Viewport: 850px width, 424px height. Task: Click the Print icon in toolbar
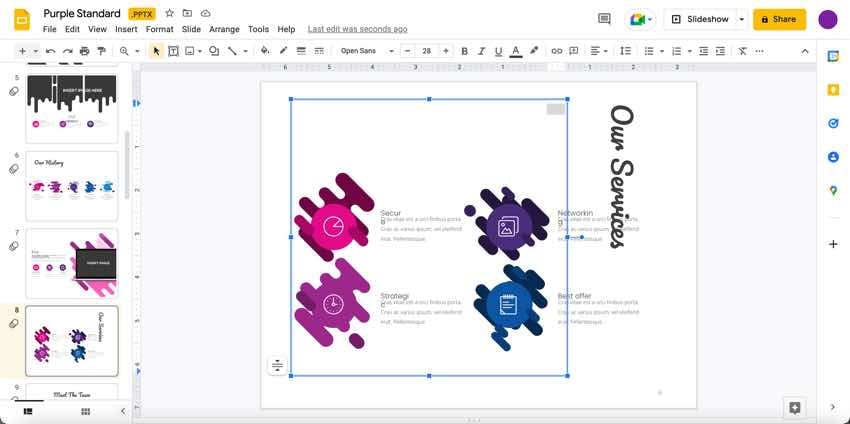[84, 51]
